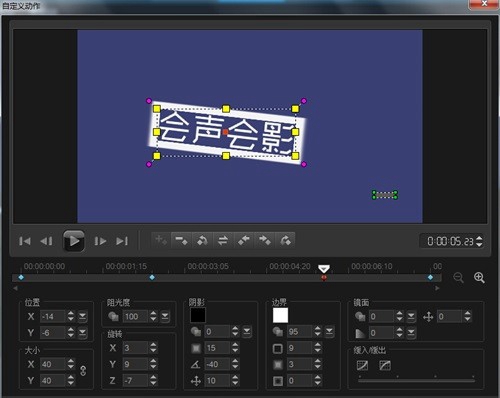Click the remove keyframe icon
Screen dimensions: 500x398
181,240
